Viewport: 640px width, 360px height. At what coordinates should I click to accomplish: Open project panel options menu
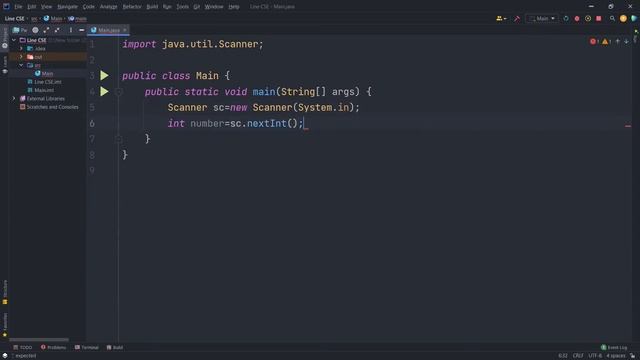(x=71, y=30)
